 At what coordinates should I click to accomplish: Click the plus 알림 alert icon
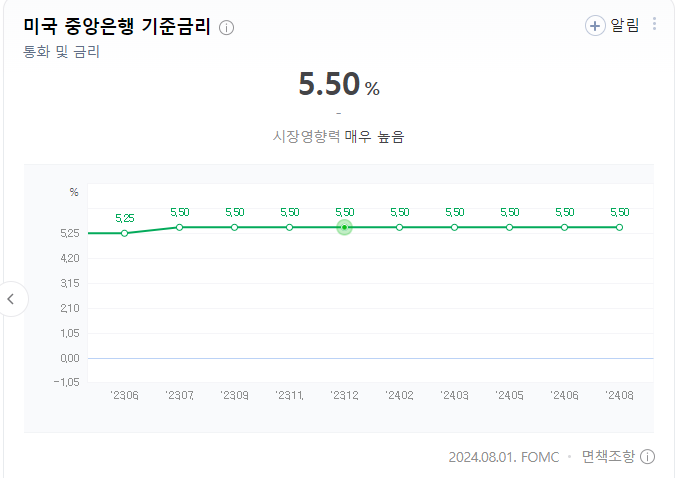[x=595, y=26]
